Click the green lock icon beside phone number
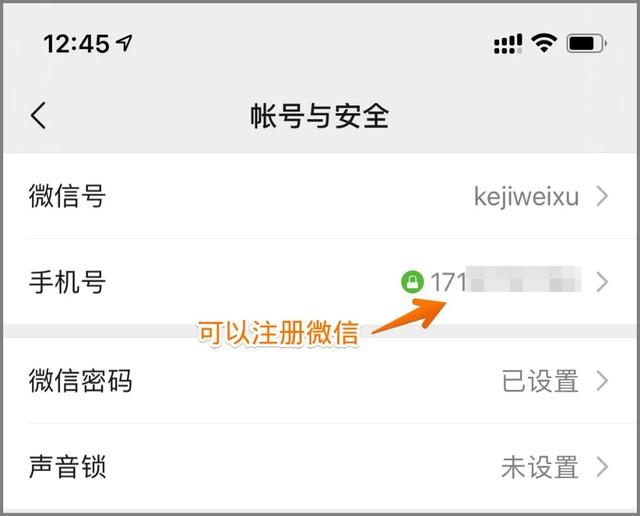Viewport: 640px width, 516px height. [x=412, y=282]
